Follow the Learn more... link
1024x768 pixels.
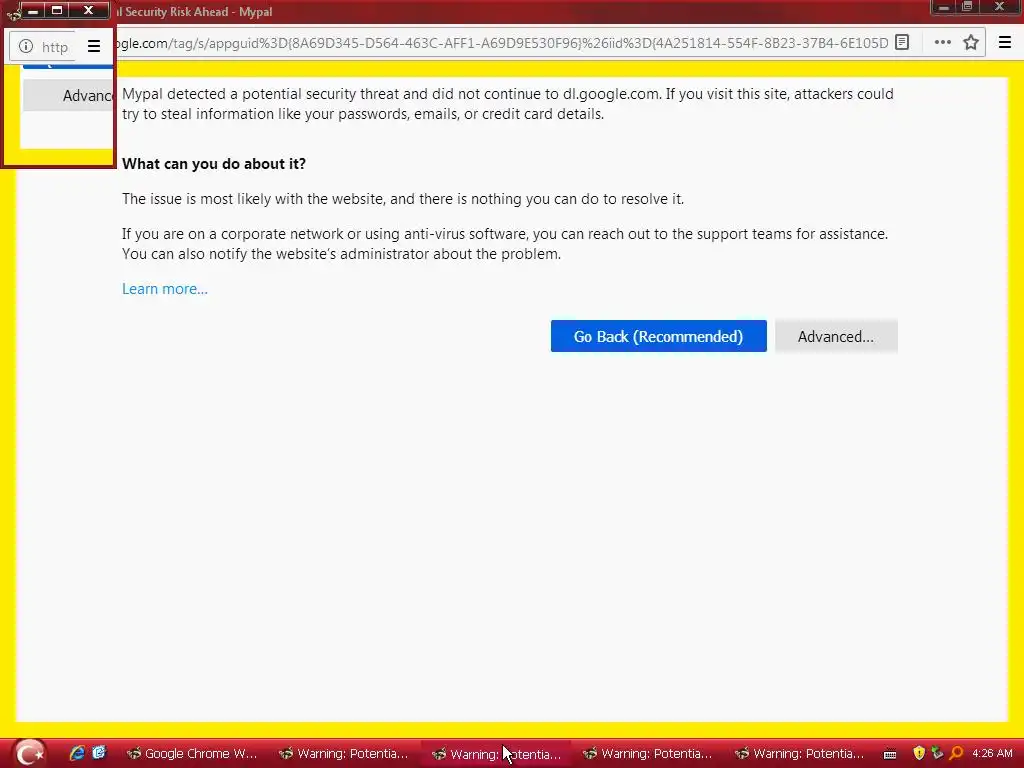165,289
